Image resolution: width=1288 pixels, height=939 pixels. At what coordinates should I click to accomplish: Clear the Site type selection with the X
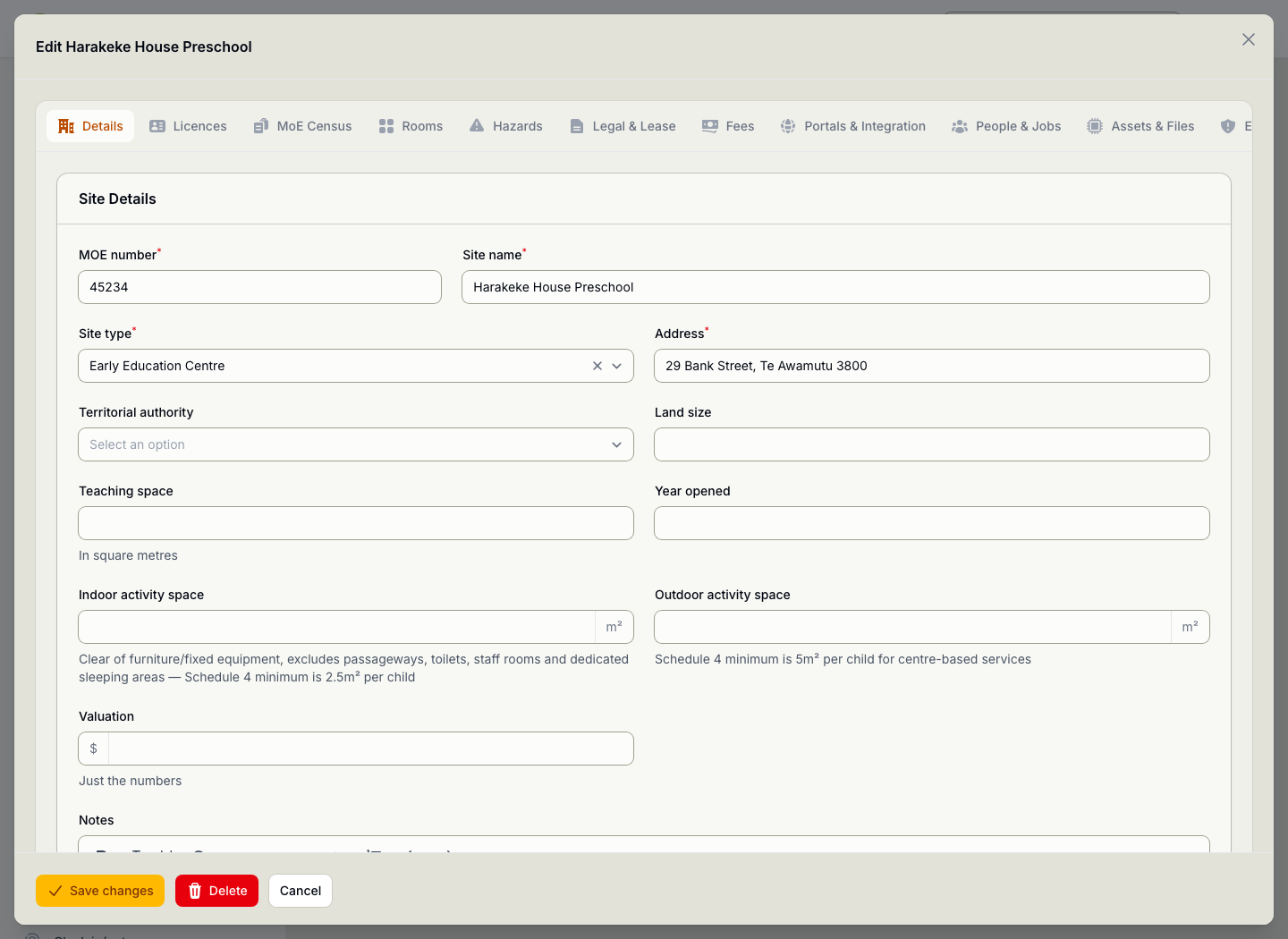597,366
